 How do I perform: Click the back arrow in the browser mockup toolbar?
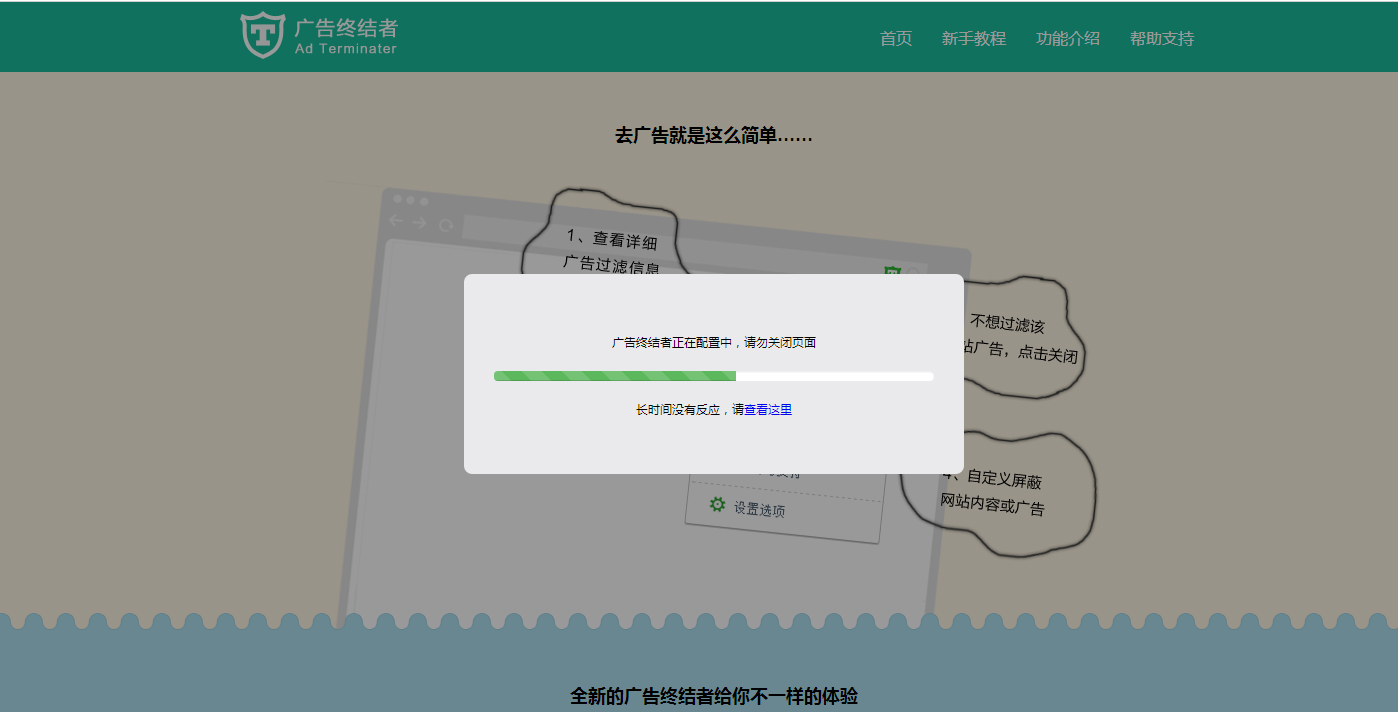pyautogui.click(x=397, y=221)
